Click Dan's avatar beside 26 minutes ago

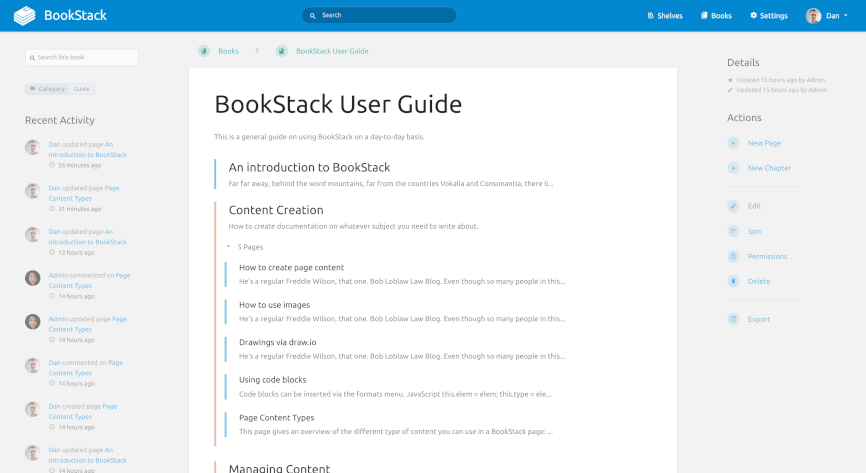33,147
